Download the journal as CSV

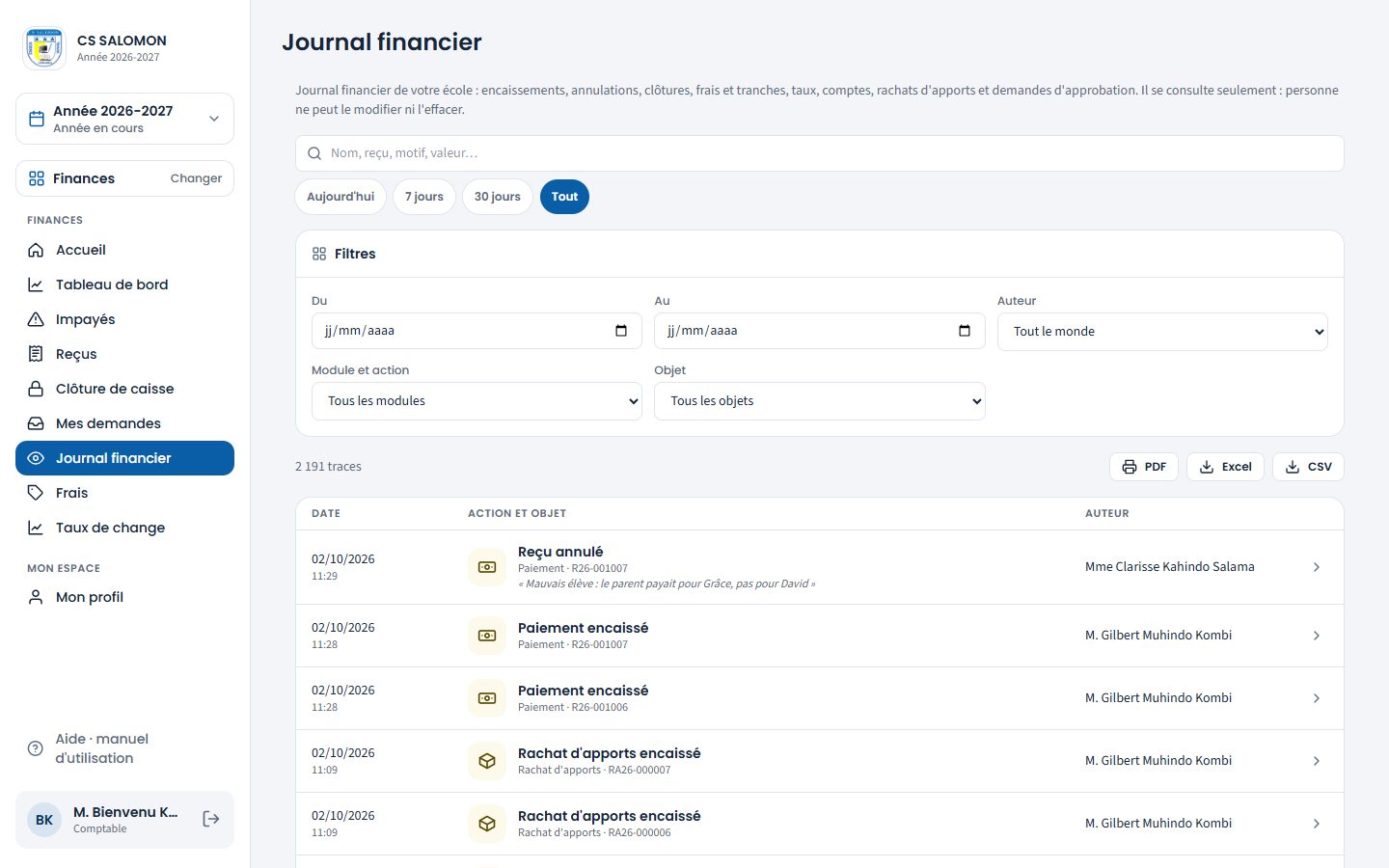pos(1308,467)
